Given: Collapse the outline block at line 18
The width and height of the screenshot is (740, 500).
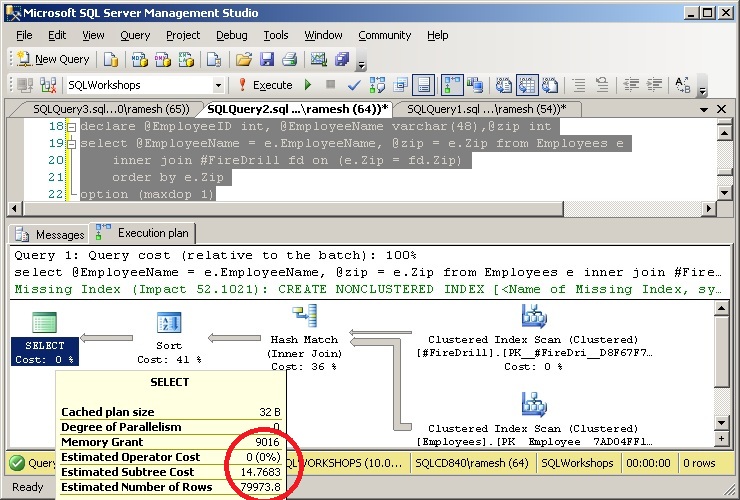Looking at the screenshot, I should click(x=71, y=127).
